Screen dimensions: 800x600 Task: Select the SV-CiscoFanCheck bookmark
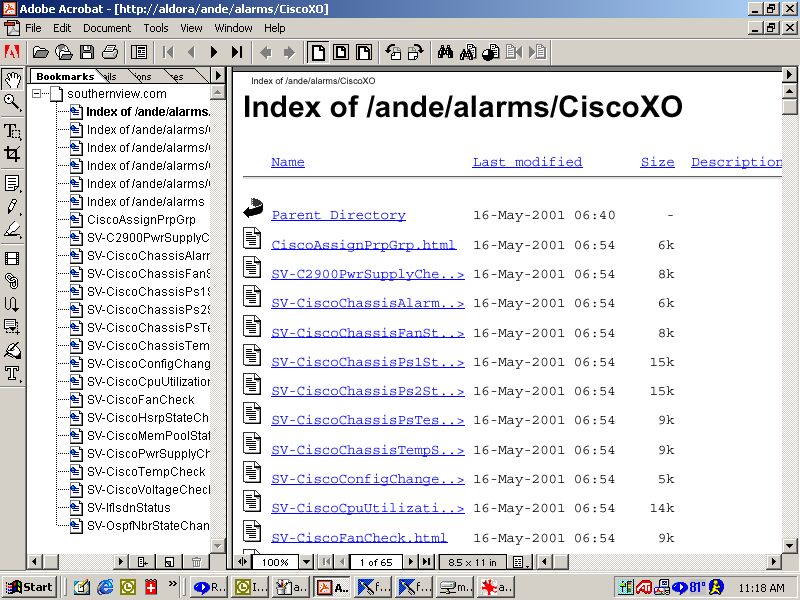141,400
